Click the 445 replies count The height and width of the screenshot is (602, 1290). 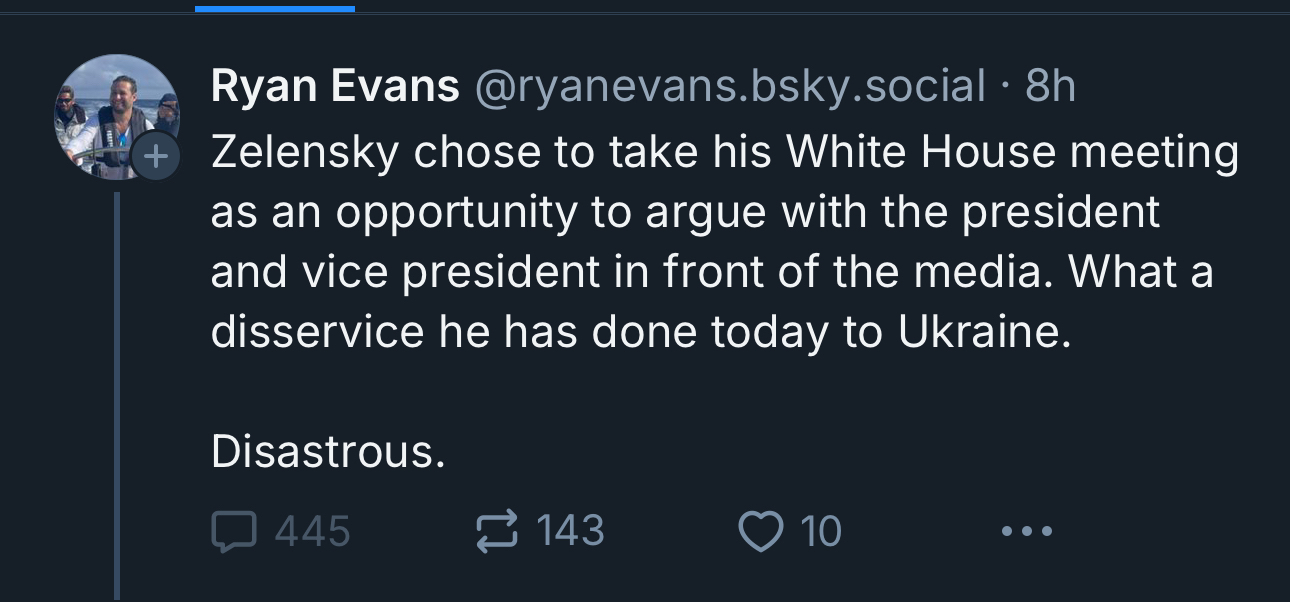coord(312,531)
